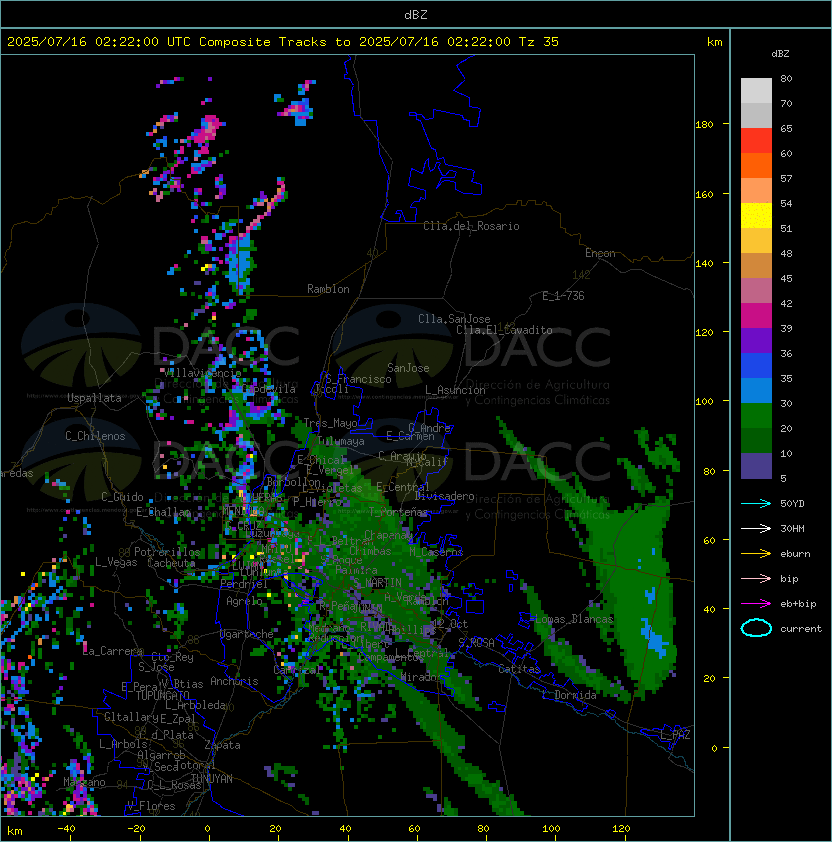Image resolution: width=832 pixels, height=842 pixels.
Task: Click the 'L_Dormida' place label
Action: click(x=569, y=695)
